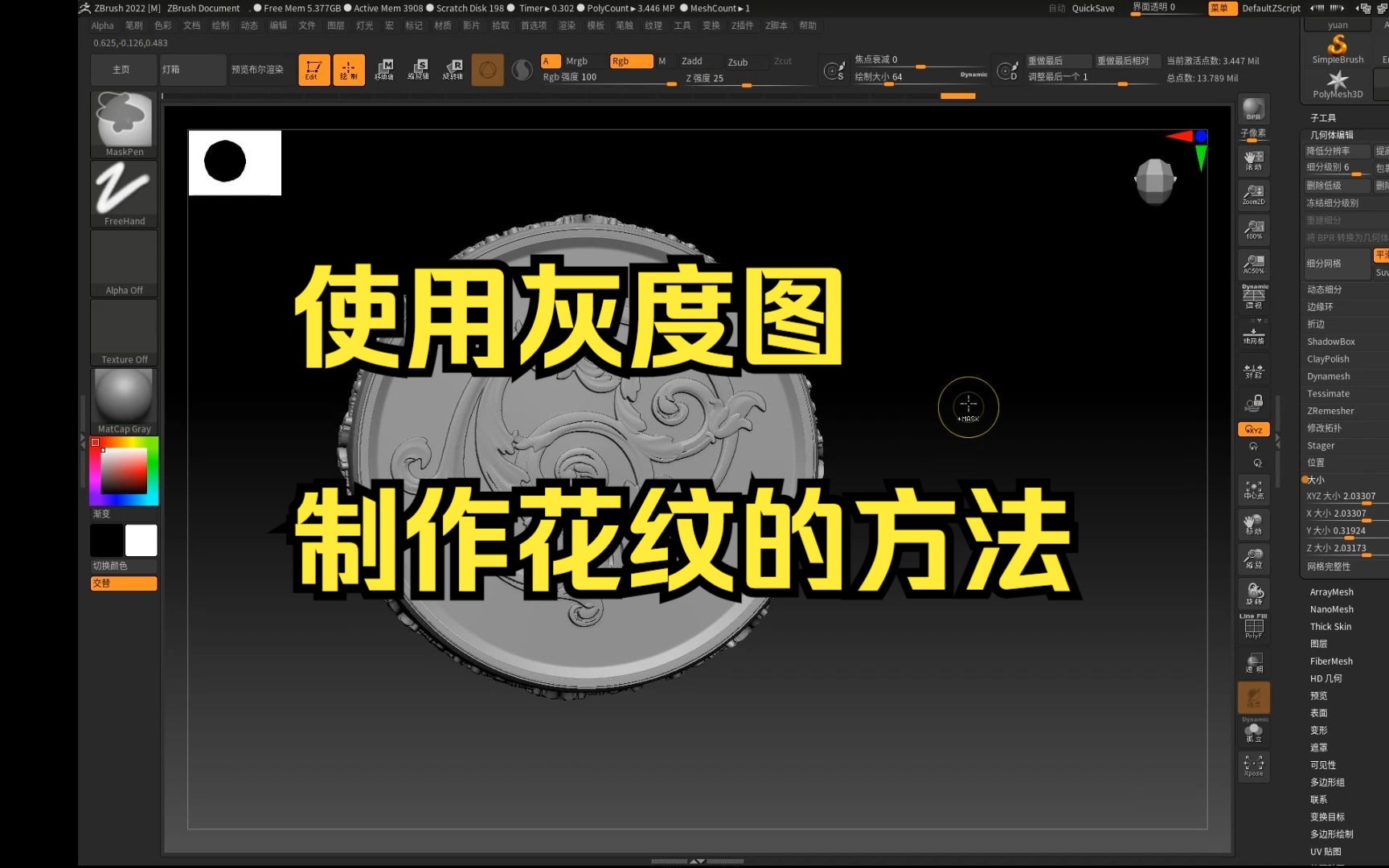Open the Texture Off selector
Screen dimensions: 1389x868
pyautogui.click(x=122, y=330)
